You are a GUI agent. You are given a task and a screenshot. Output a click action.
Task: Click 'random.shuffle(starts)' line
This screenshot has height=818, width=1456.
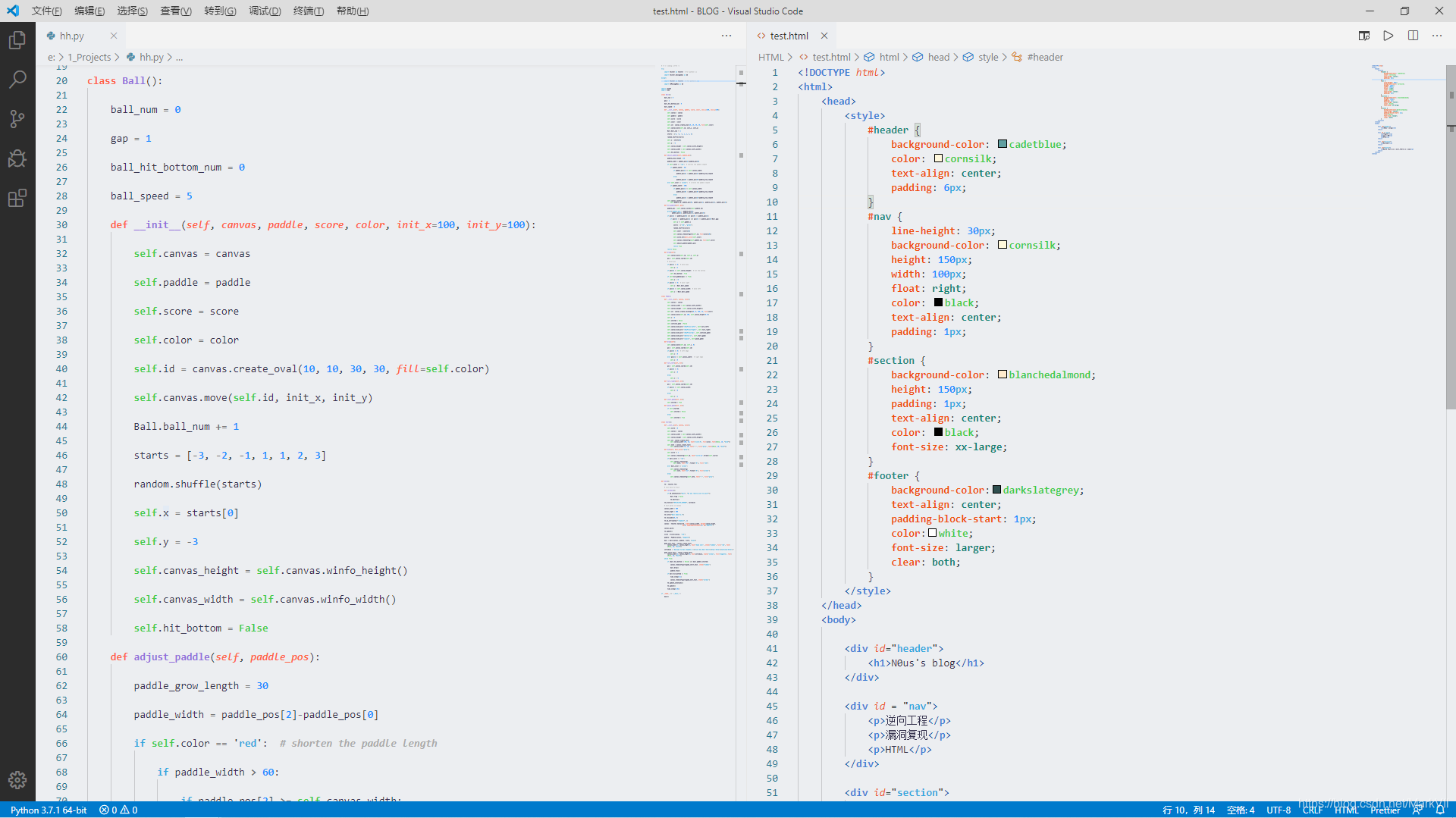click(x=197, y=484)
